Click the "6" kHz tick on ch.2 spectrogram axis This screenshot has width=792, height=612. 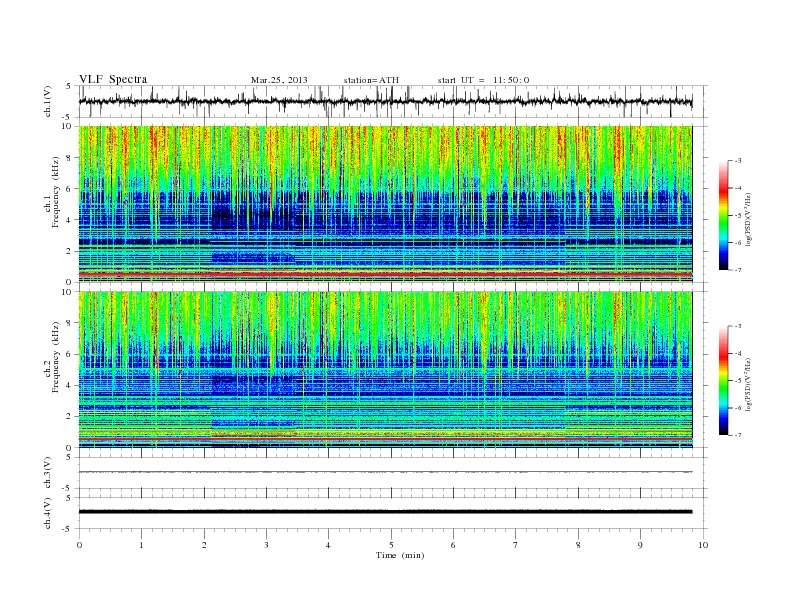tap(69, 354)
